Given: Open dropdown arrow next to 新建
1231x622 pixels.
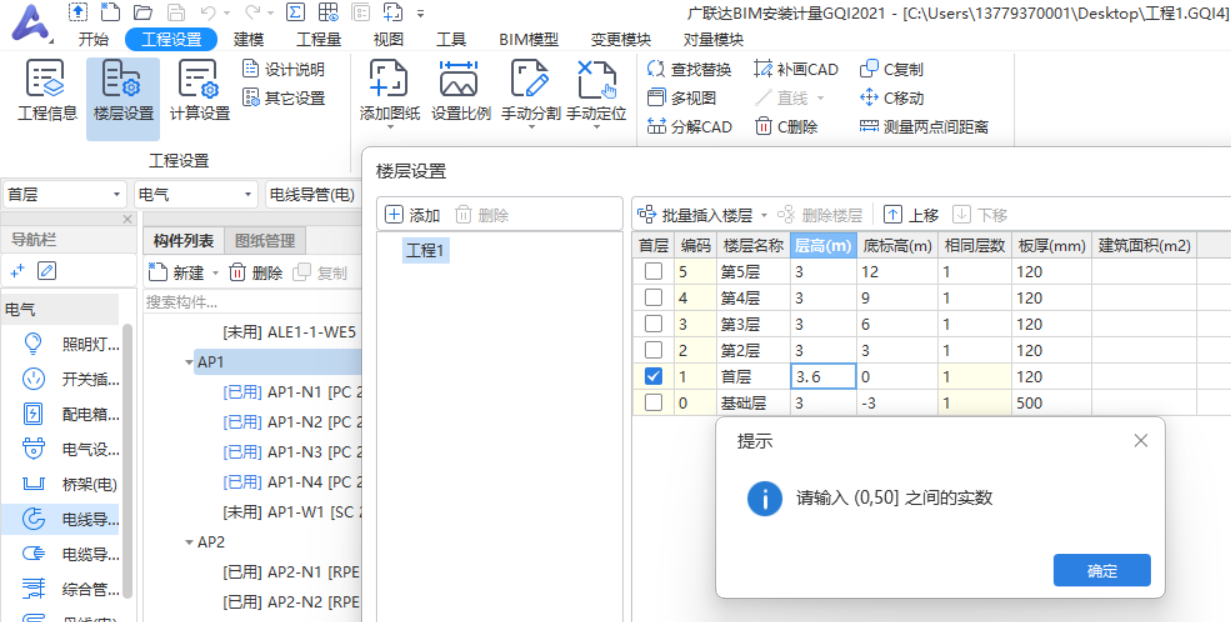Looking at the screenshot, I should click(214, 273).
